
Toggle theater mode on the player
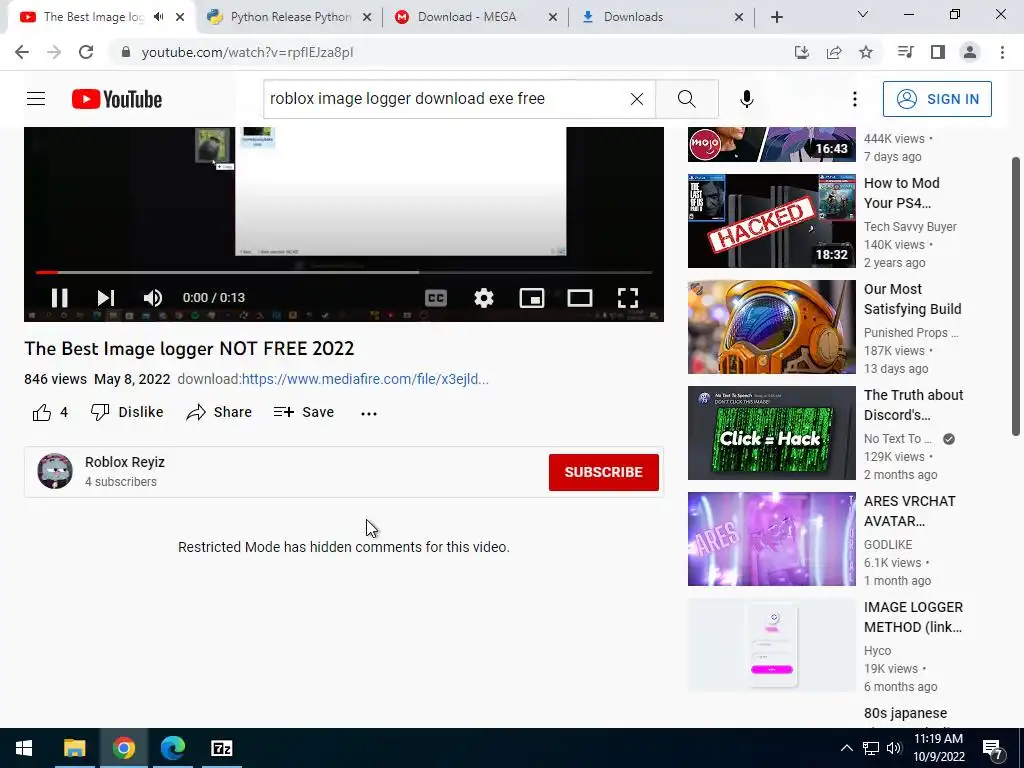point(580,298)
